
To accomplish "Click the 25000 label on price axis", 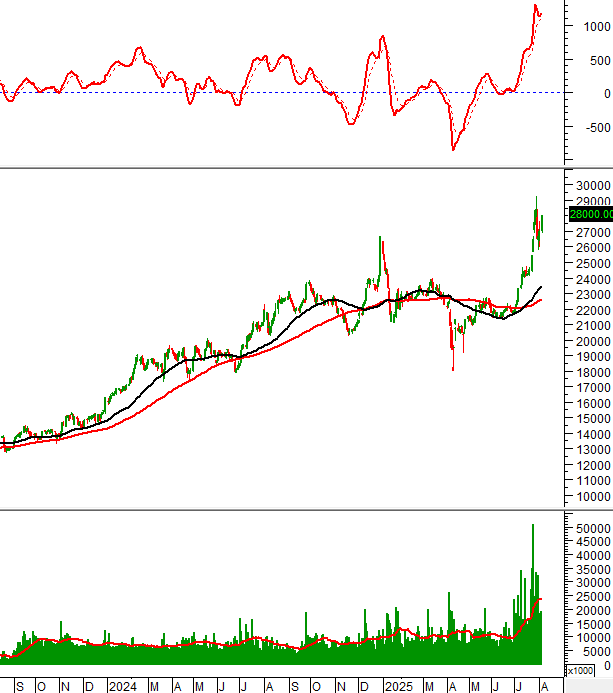I will (594, 264).
